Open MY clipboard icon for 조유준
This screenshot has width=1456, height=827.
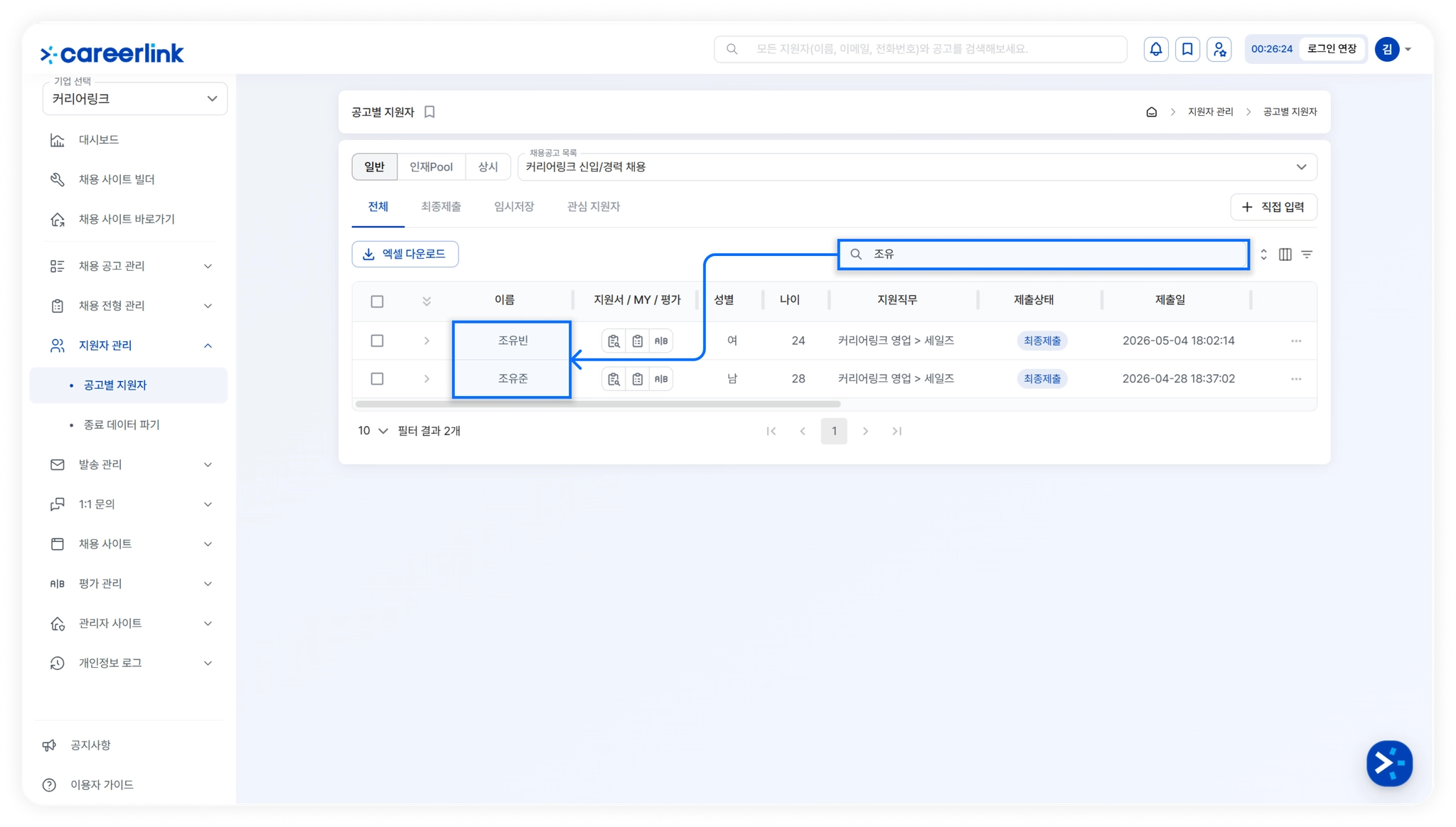(x=638, y=379)
